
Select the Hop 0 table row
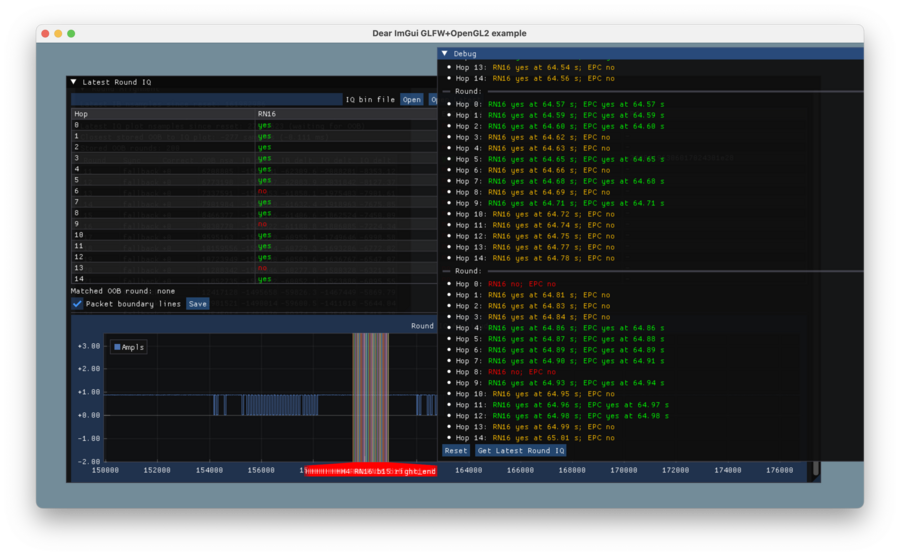[x=254, y=125]
